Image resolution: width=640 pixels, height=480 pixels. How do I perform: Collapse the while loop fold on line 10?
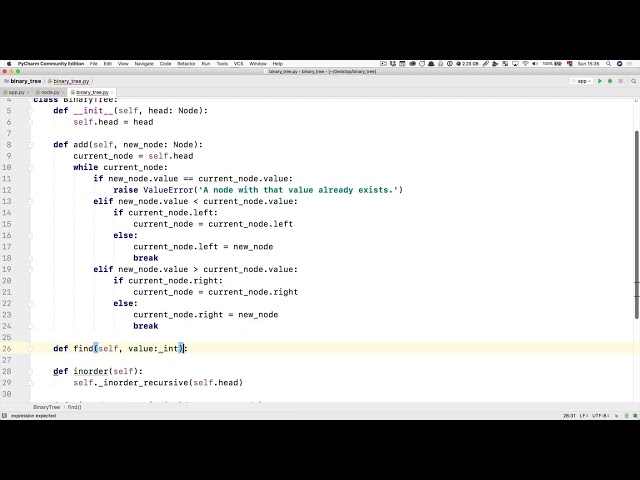[x=30, y=167]
